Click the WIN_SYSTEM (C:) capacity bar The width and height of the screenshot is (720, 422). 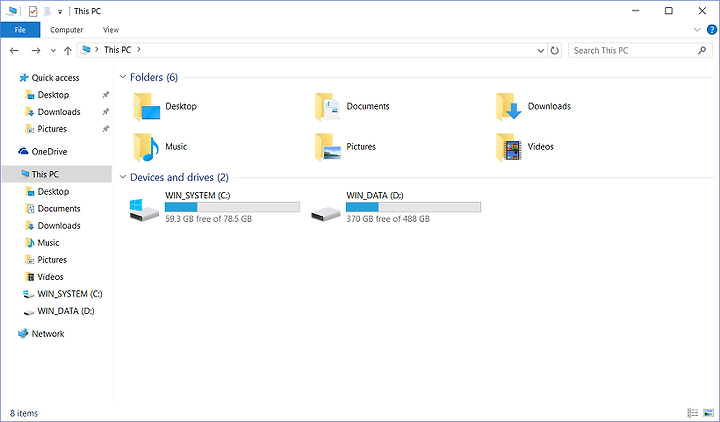[232, 207]
